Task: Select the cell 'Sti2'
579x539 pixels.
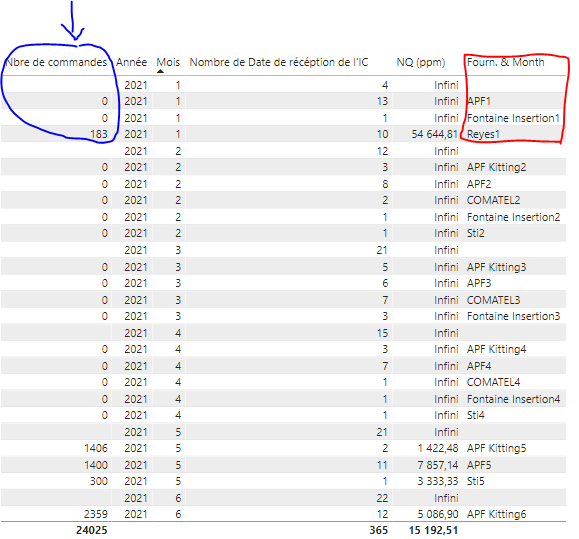Action: click(476, 233)
